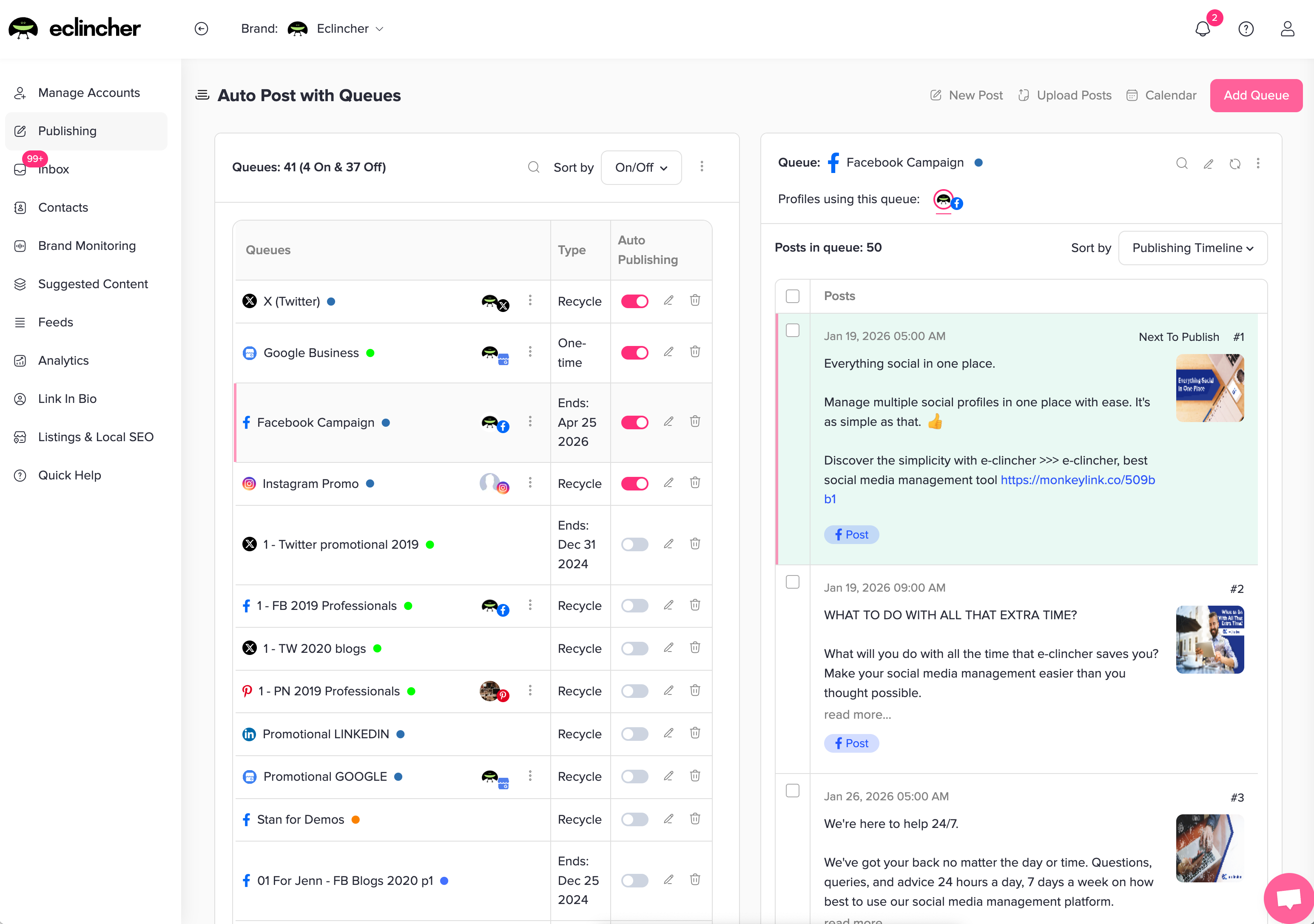Click the Add Queue button
Image resolution: width=1314 pixels, height=924 pixels.
[1256, 96]
